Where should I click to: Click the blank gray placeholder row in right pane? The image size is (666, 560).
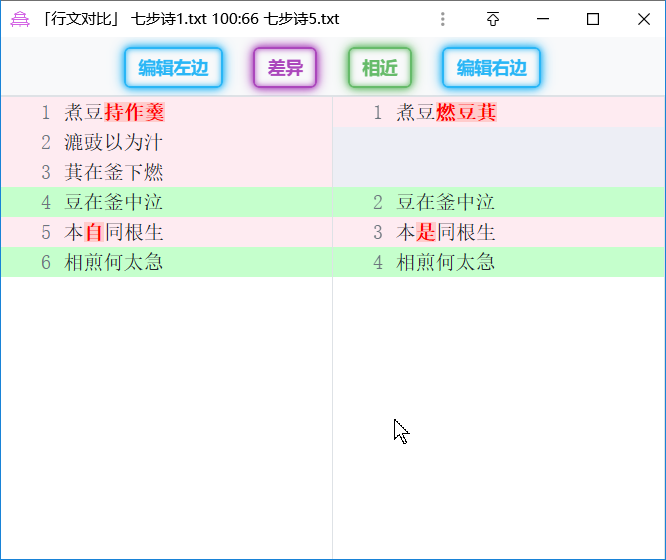499,157
